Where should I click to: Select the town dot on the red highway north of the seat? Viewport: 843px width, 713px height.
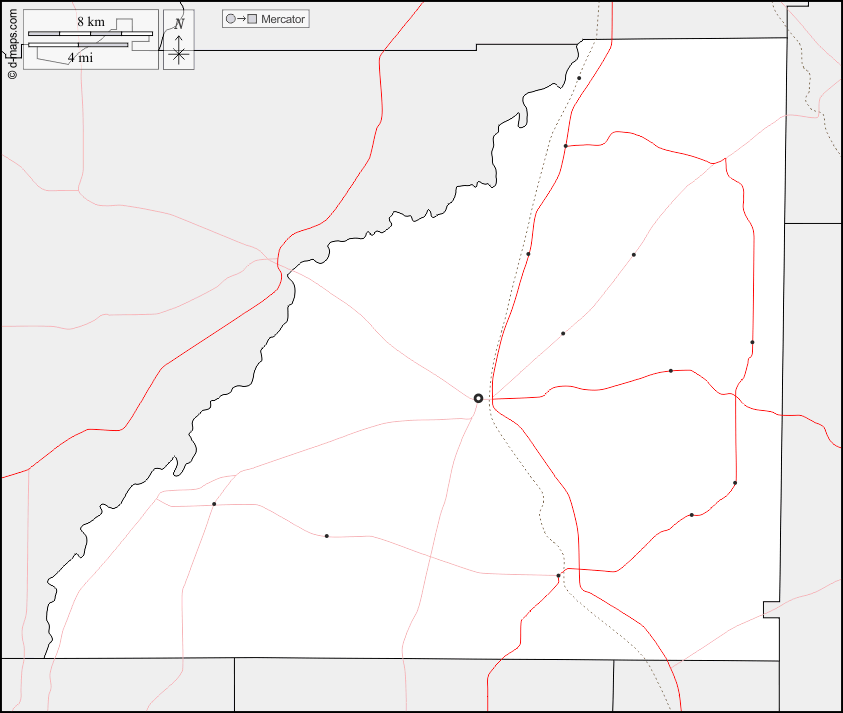click(528, 254)
